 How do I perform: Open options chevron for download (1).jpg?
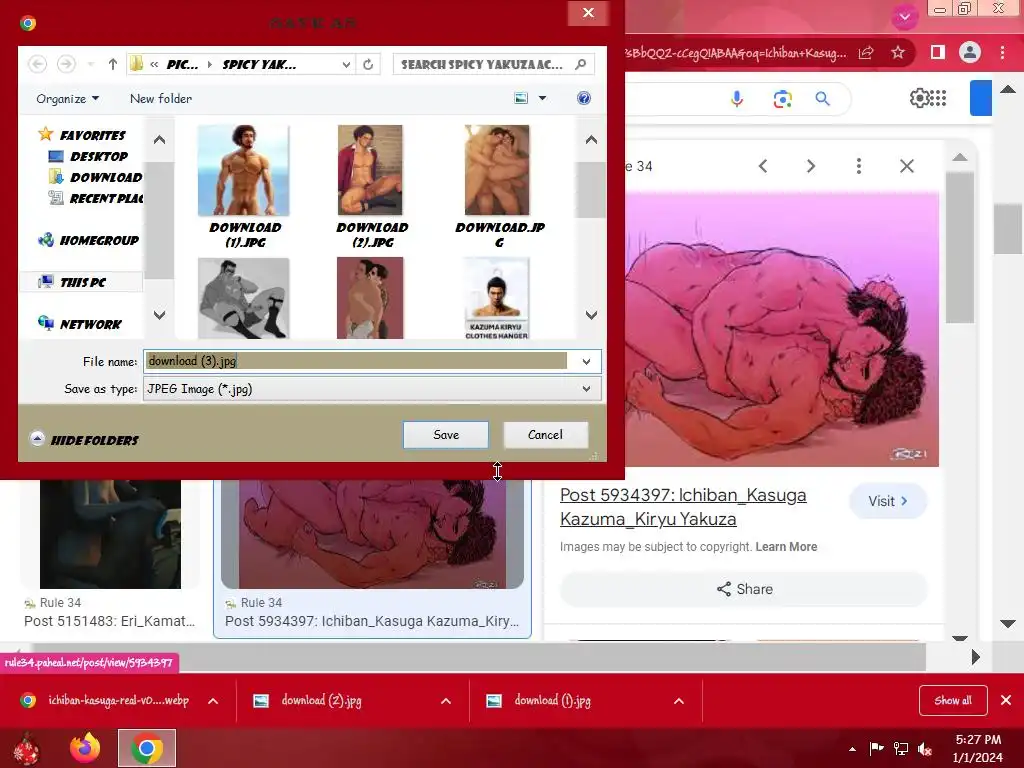click(679, 701)
